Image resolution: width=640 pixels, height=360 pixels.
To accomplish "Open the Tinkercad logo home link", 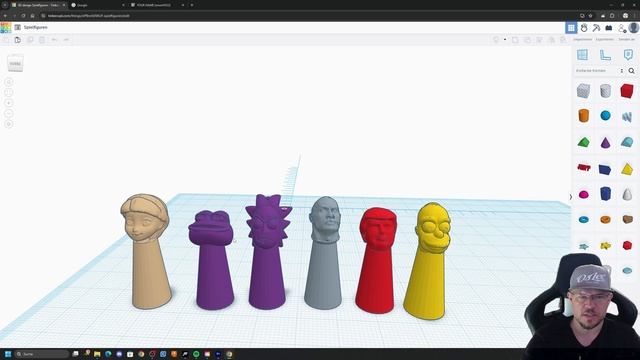I will 6,27.
